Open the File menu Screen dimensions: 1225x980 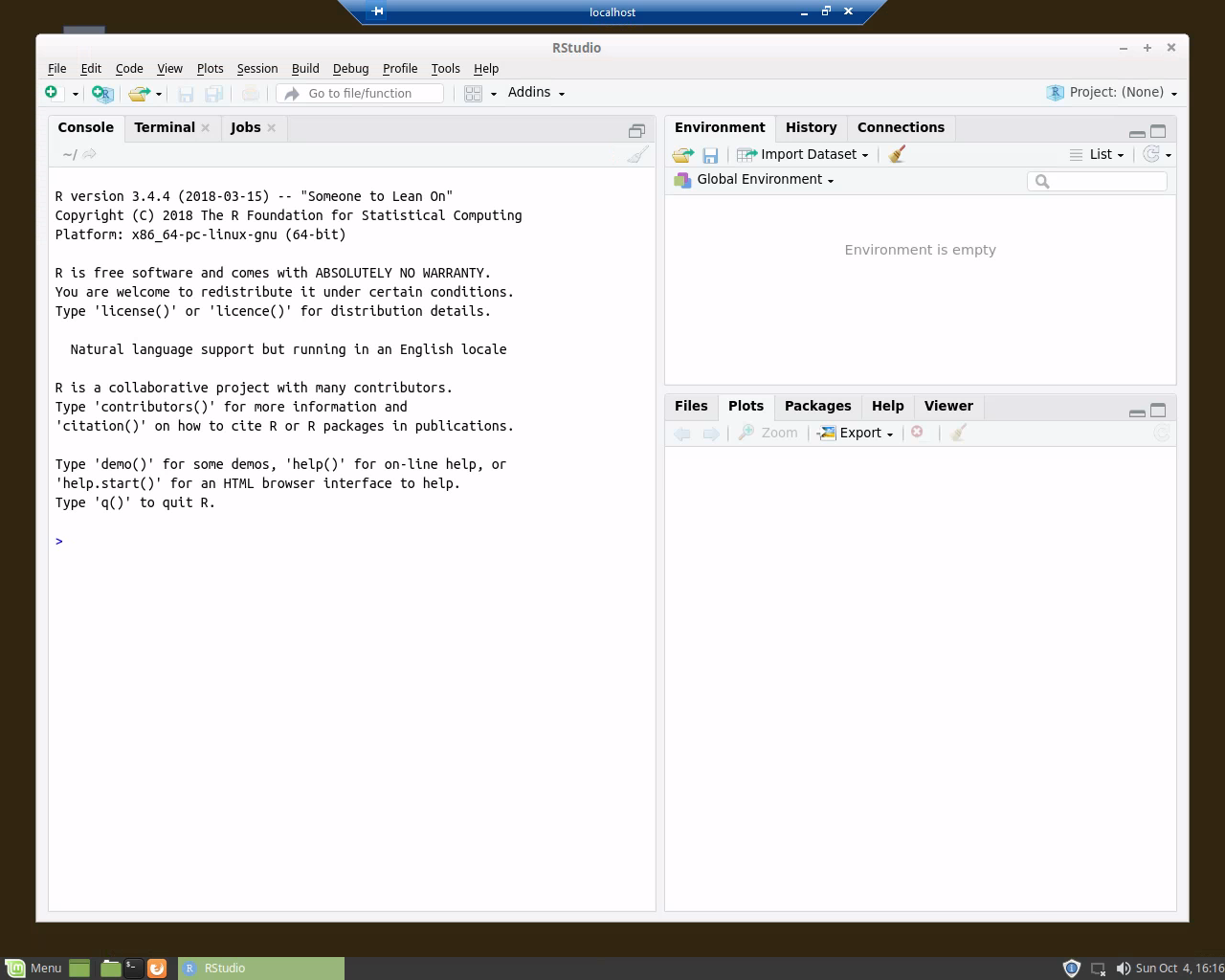point(57,69)
